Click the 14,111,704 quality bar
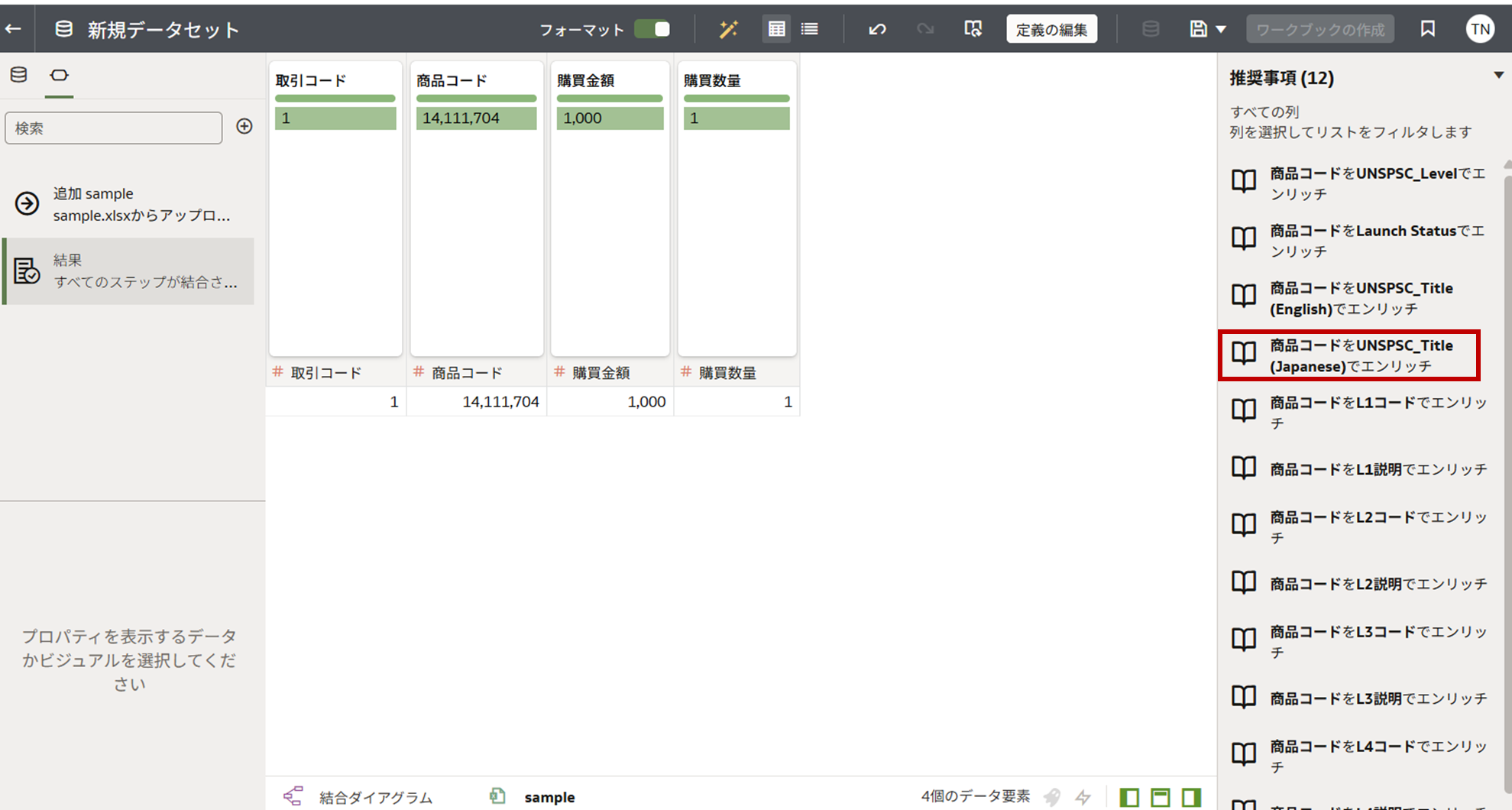Image resolution: width=1512 pixels, height=810 pixels. (477, 118)
